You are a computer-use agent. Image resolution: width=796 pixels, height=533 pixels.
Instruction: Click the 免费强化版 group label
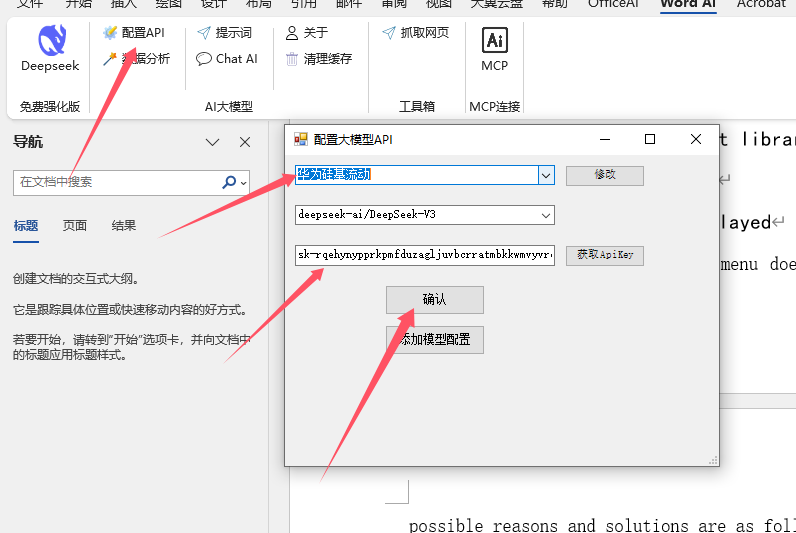pos(50,107)
